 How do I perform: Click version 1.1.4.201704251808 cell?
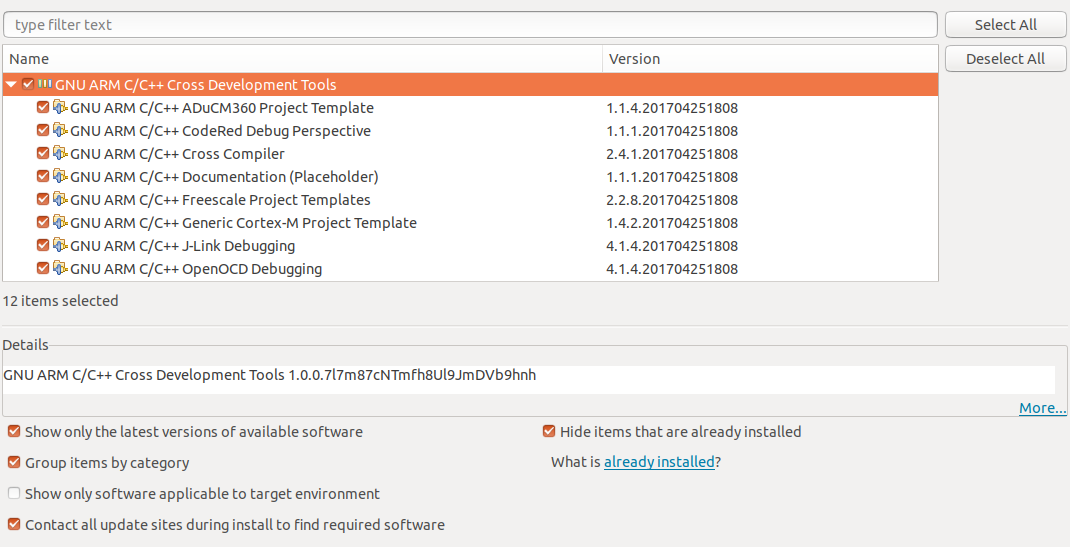pyautogui.click(x=672, y=108)
